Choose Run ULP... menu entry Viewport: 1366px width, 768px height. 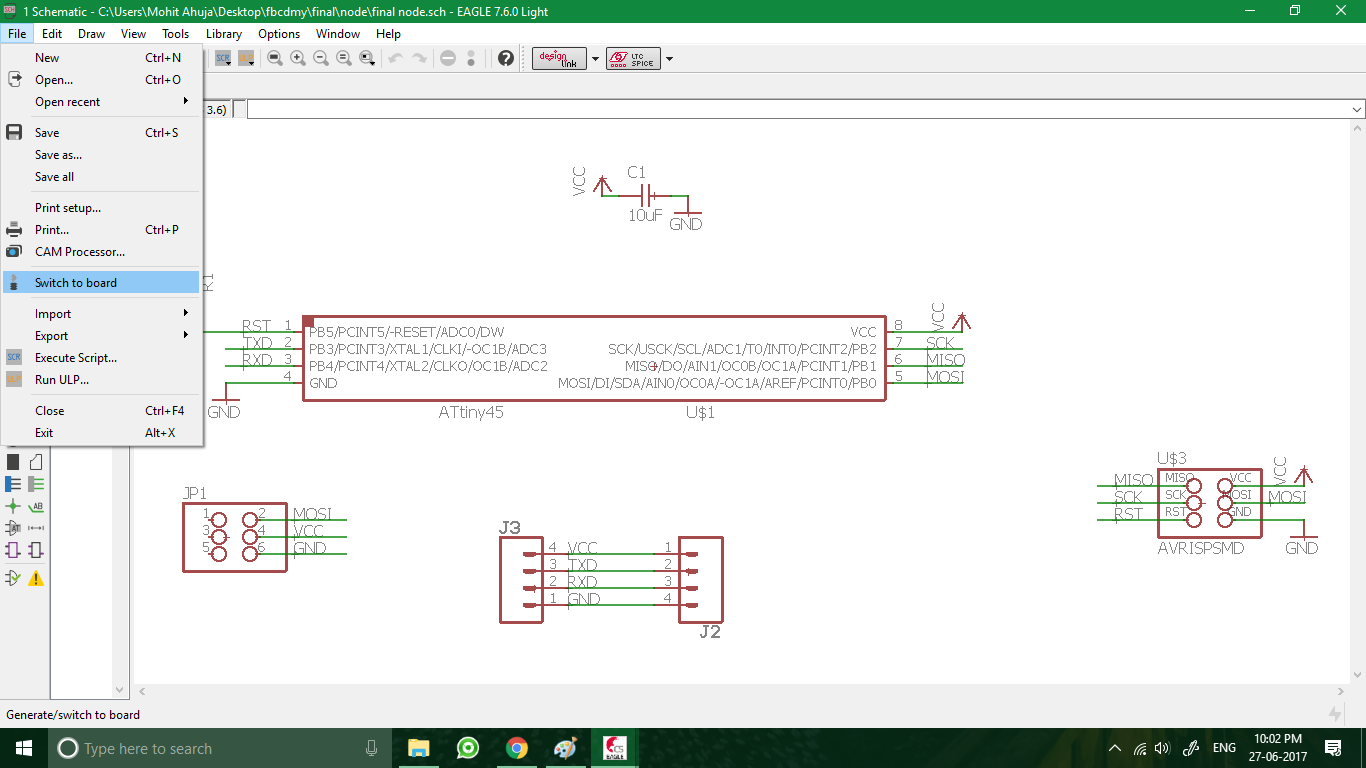[102, 380]
